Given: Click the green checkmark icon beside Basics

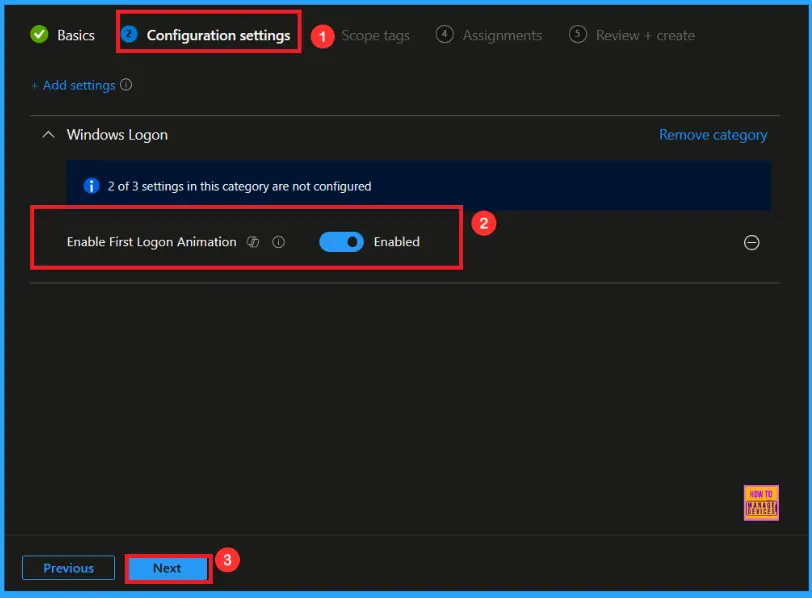Looking at the screenshot, I should (x=40, y=35).
